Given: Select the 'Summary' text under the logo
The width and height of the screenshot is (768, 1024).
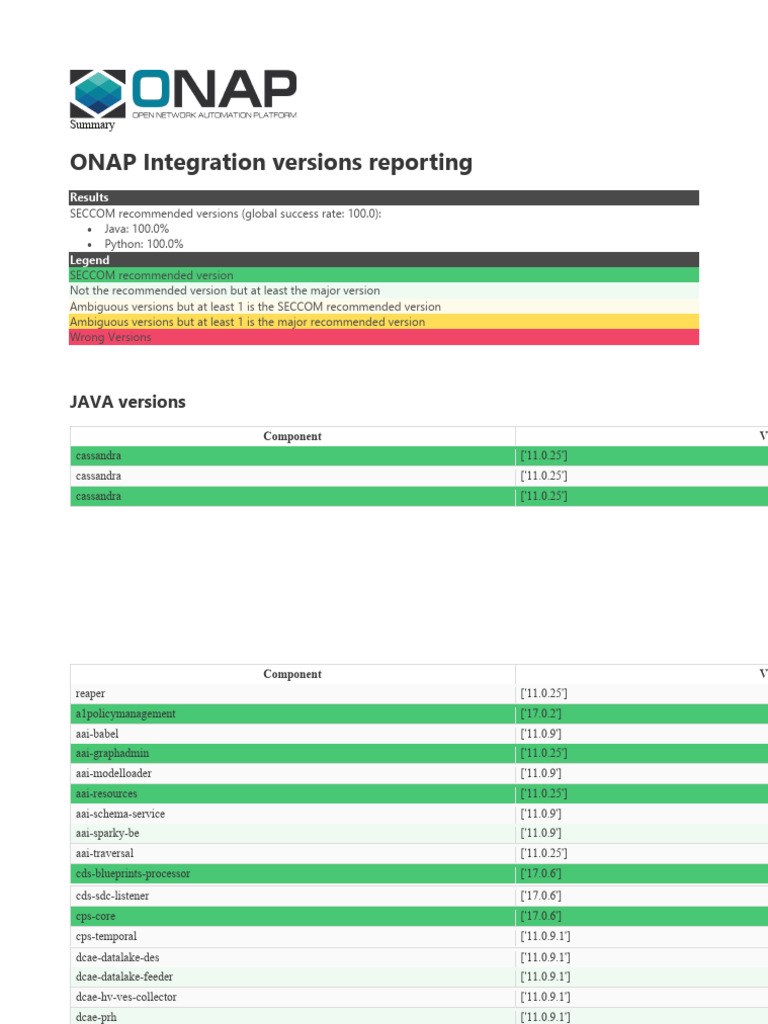Looking at the screenshot, I should (92, 125).
